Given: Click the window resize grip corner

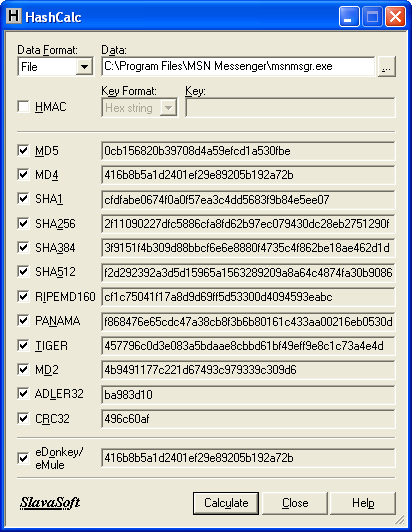Looking at the screenshot, I should (x=400, y=519).
